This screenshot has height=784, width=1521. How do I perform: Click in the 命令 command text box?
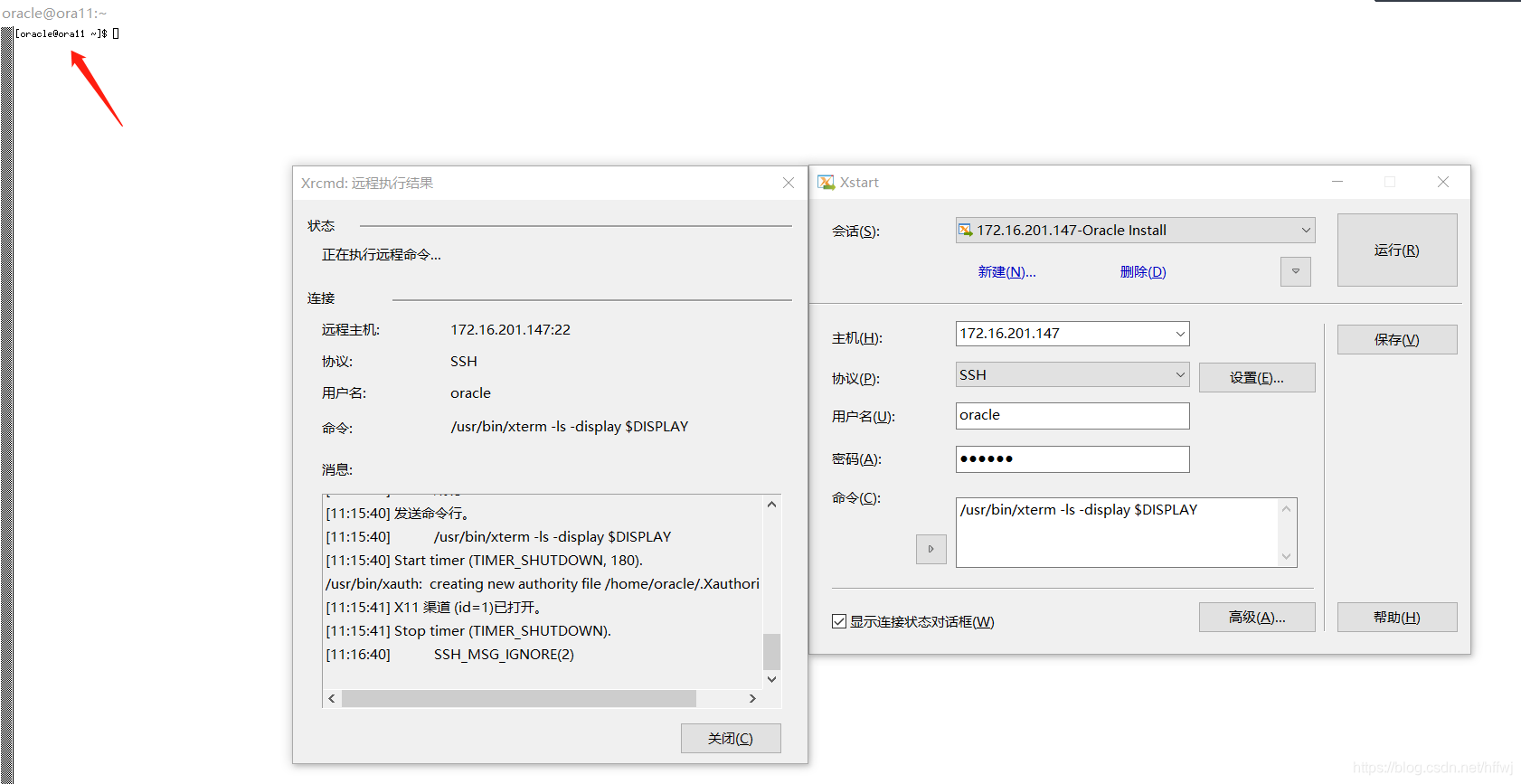(1117, 532)
